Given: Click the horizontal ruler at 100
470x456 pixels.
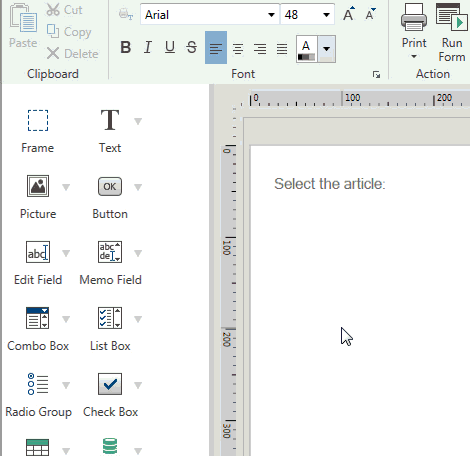Looking at the screenshot, I should (x=352, y=98).
